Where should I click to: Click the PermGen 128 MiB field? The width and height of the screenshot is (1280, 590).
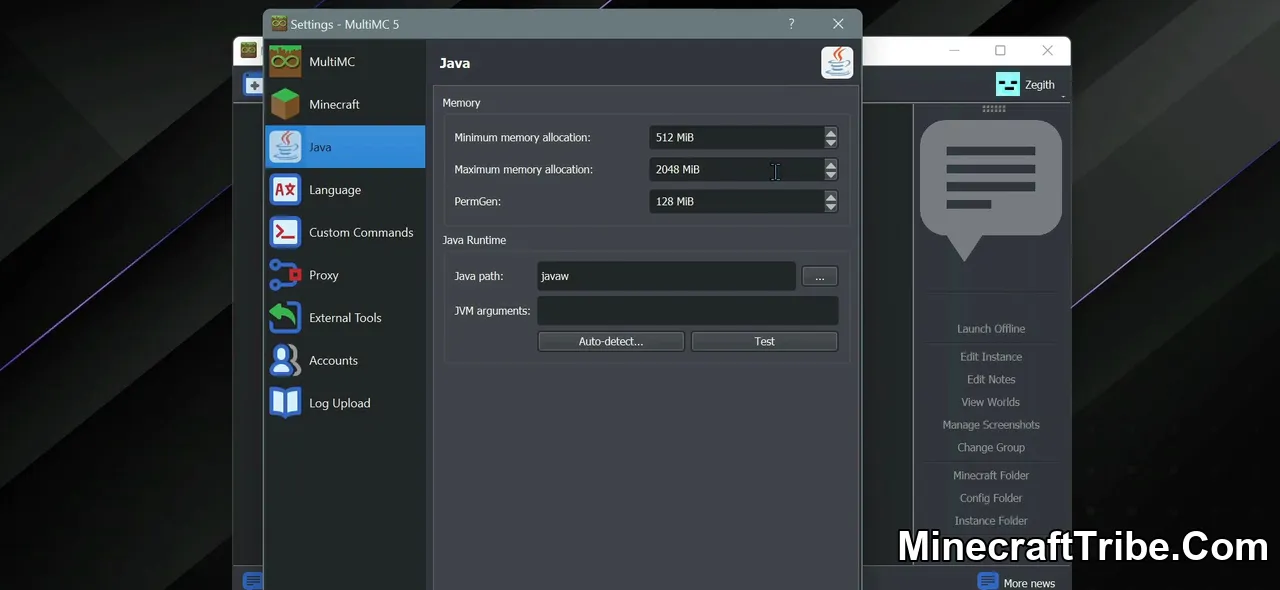pos(736,201)
